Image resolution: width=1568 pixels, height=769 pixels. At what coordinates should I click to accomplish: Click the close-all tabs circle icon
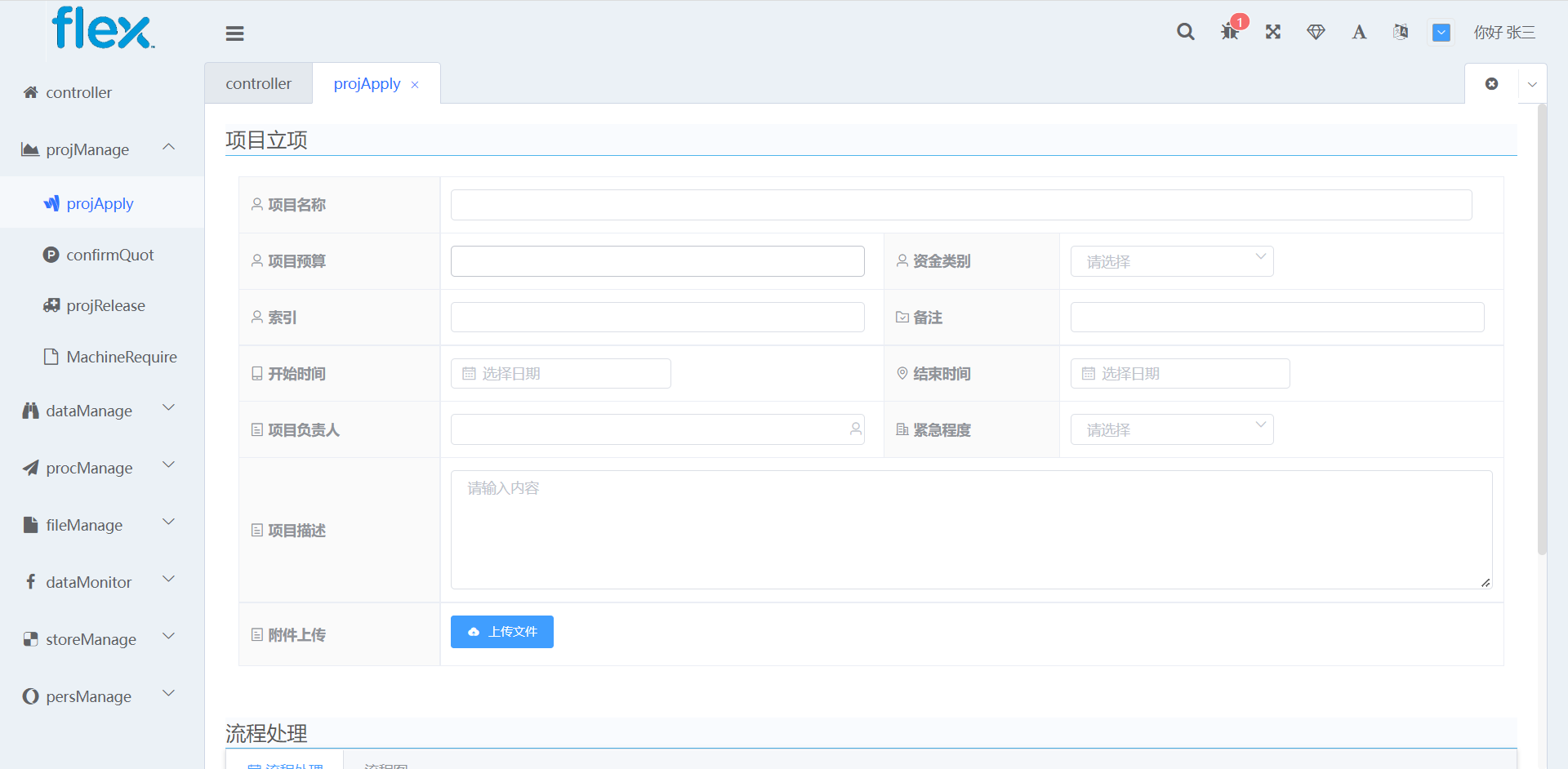click(1491, 83)
